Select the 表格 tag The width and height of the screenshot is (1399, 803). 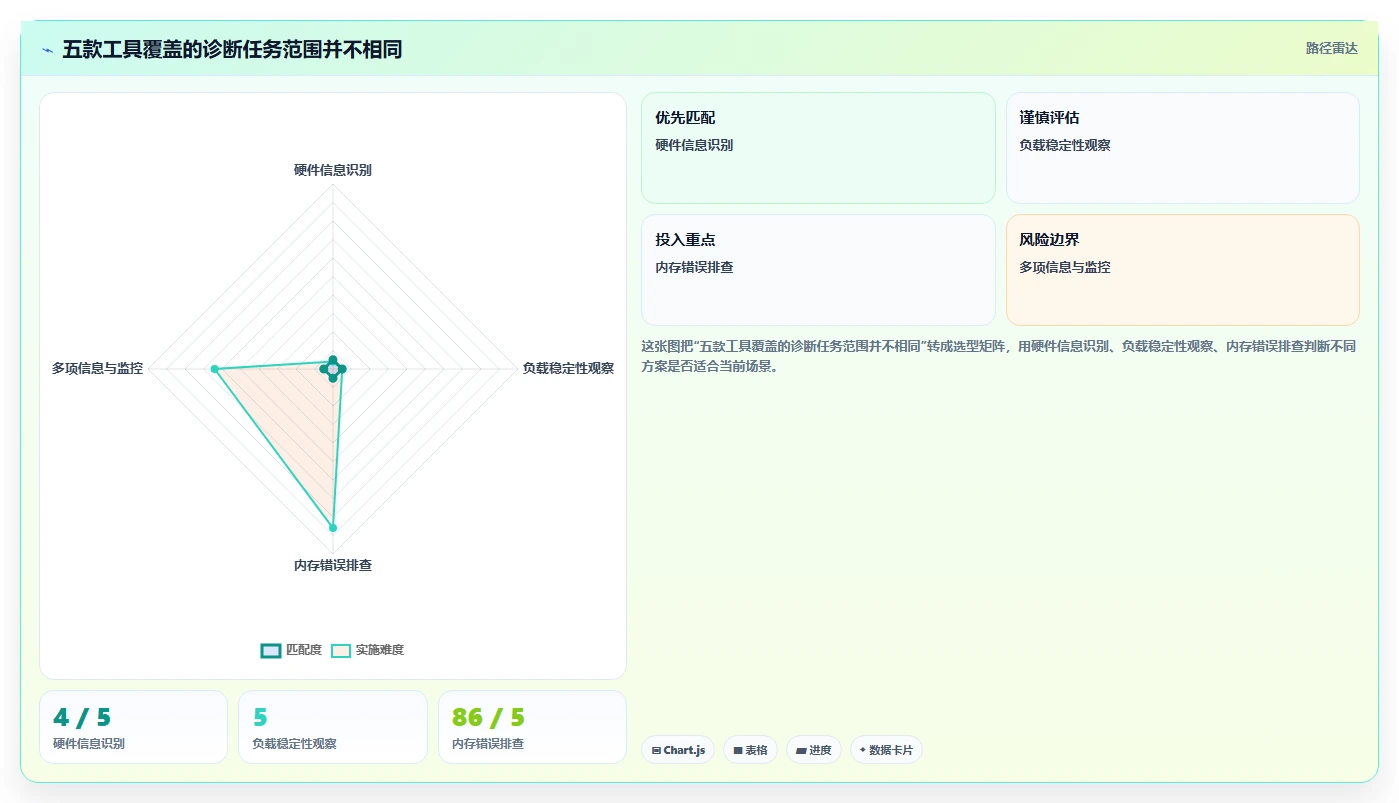point(750,750)
